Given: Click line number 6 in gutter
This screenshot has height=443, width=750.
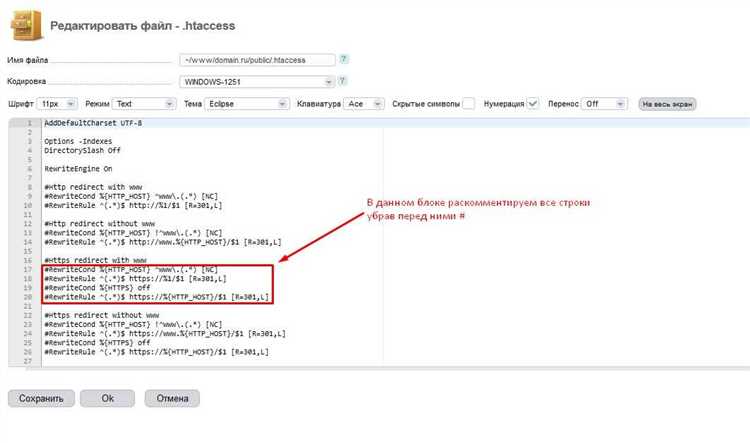Looking at the screenshot, I should tap(29, 169).
